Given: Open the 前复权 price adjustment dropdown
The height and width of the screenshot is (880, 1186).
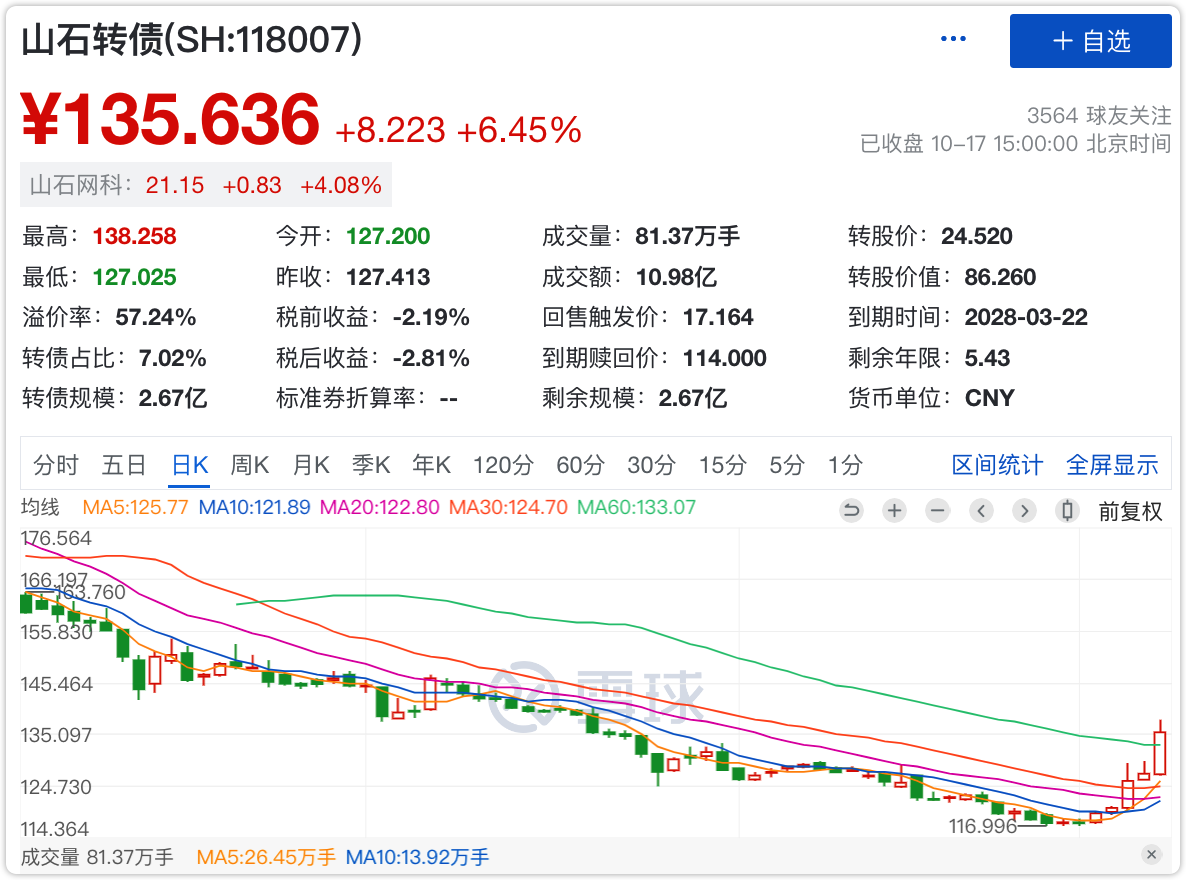Looking at the screenshot, I should pos(1130,511).
